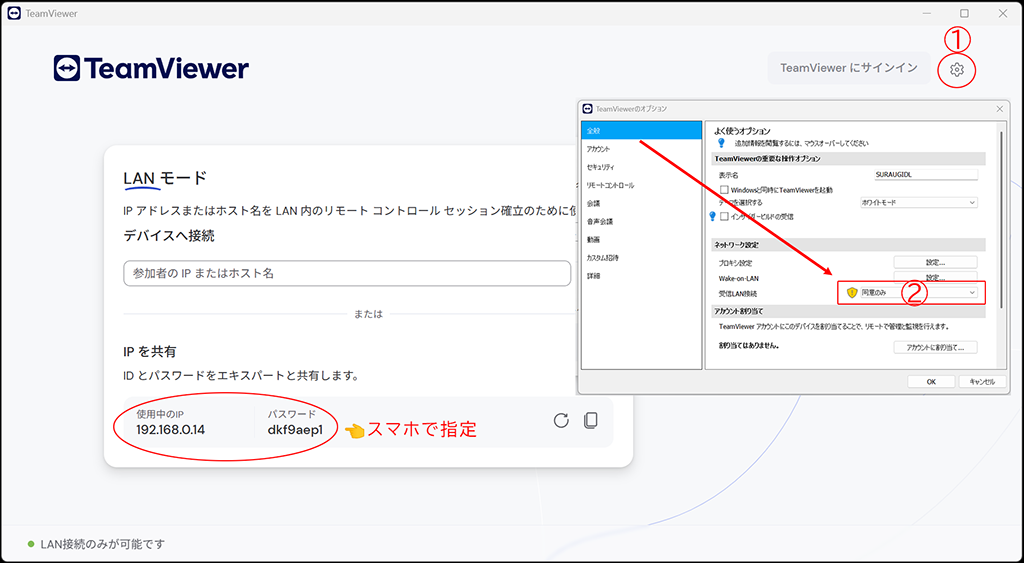The image size is (1024, 563).
Task: Click the green LAN status dot
Action: pyautogui.click(x=31, y=544)
